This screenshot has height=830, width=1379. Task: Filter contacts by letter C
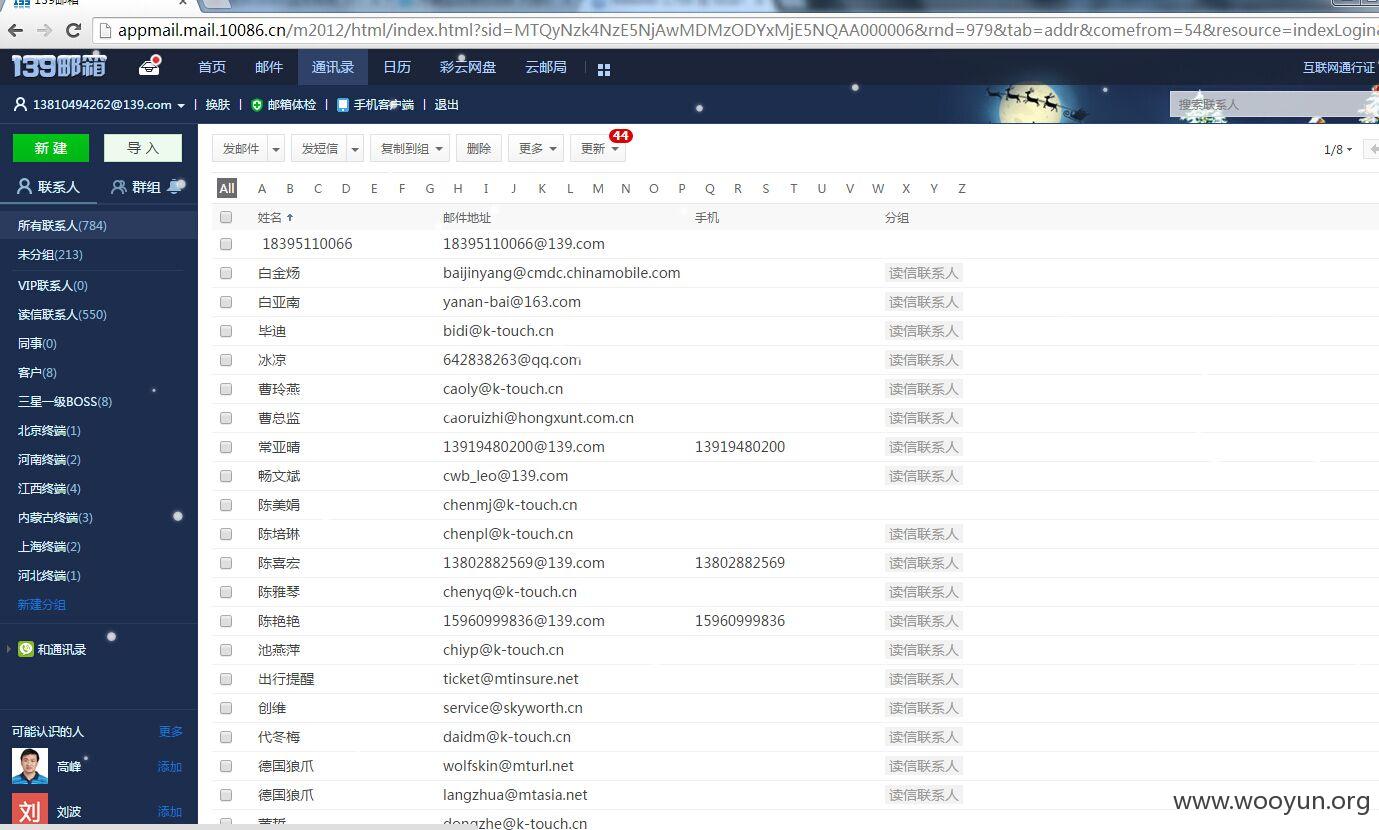(x=318, y=188)
